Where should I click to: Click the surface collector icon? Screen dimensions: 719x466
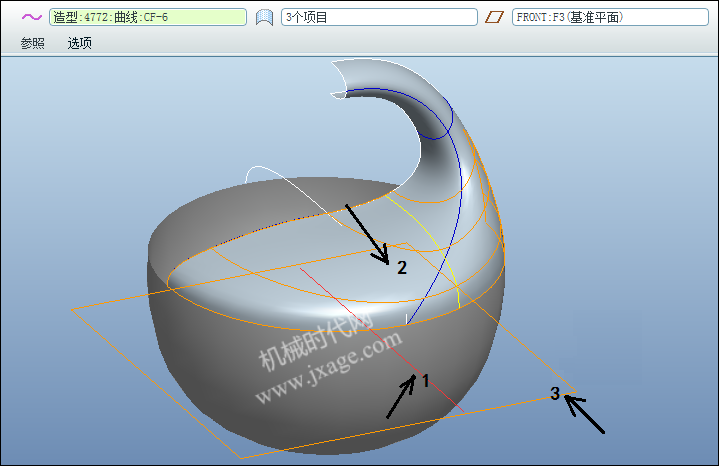coord(264,17)
